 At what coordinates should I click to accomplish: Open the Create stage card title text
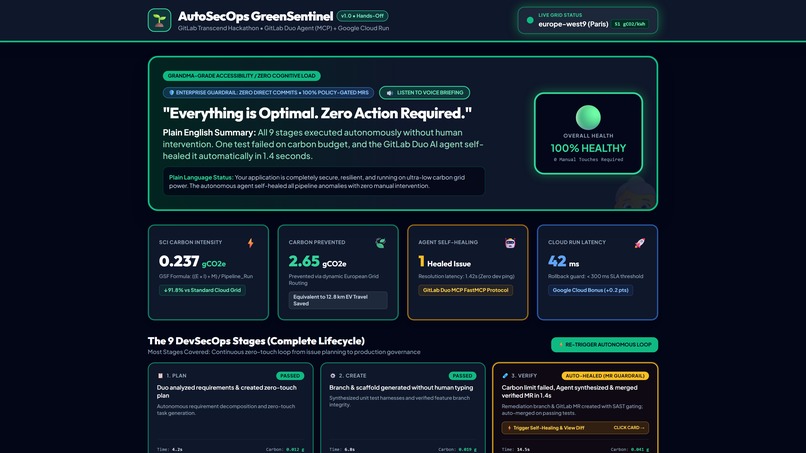point(401,388)
